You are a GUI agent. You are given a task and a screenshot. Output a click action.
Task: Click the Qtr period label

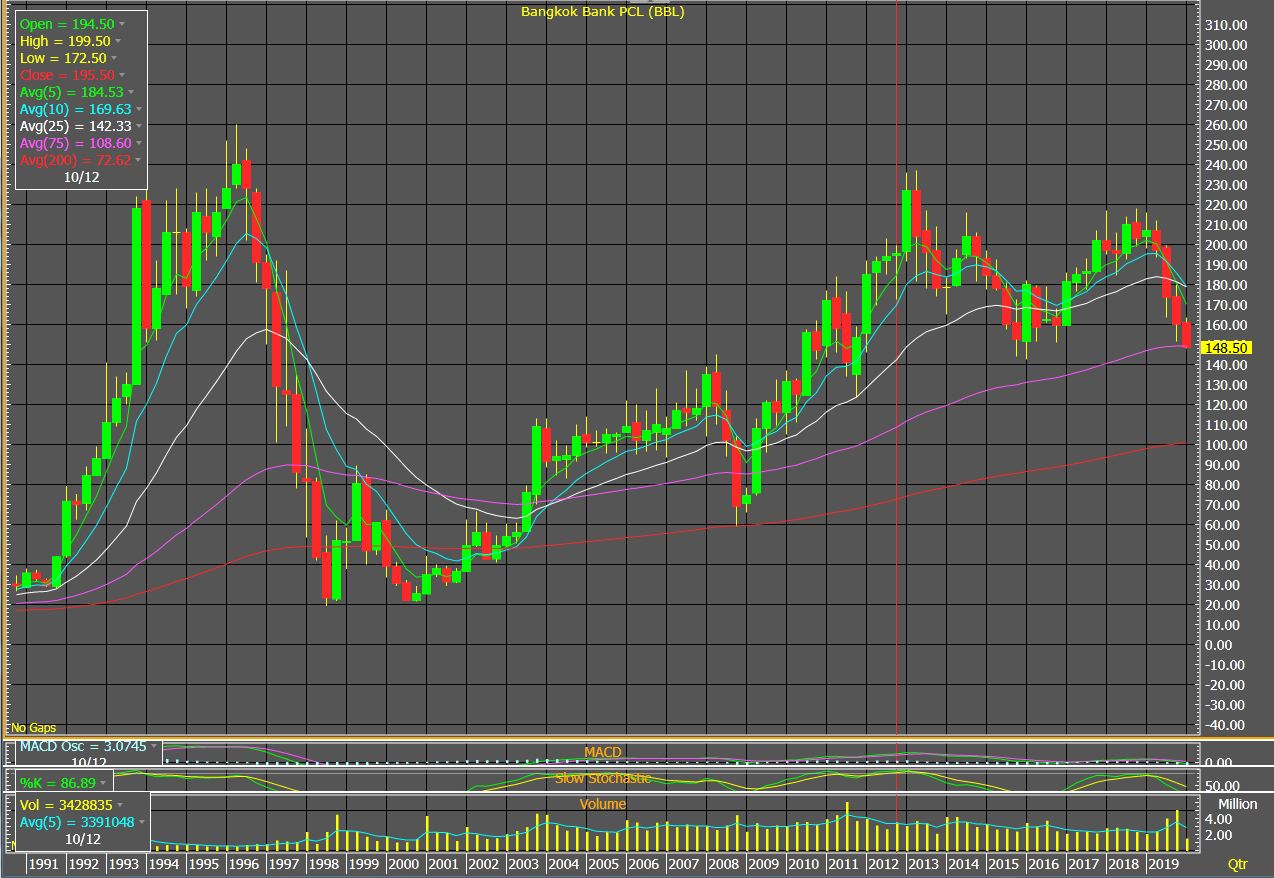[x=1237, y=862]
